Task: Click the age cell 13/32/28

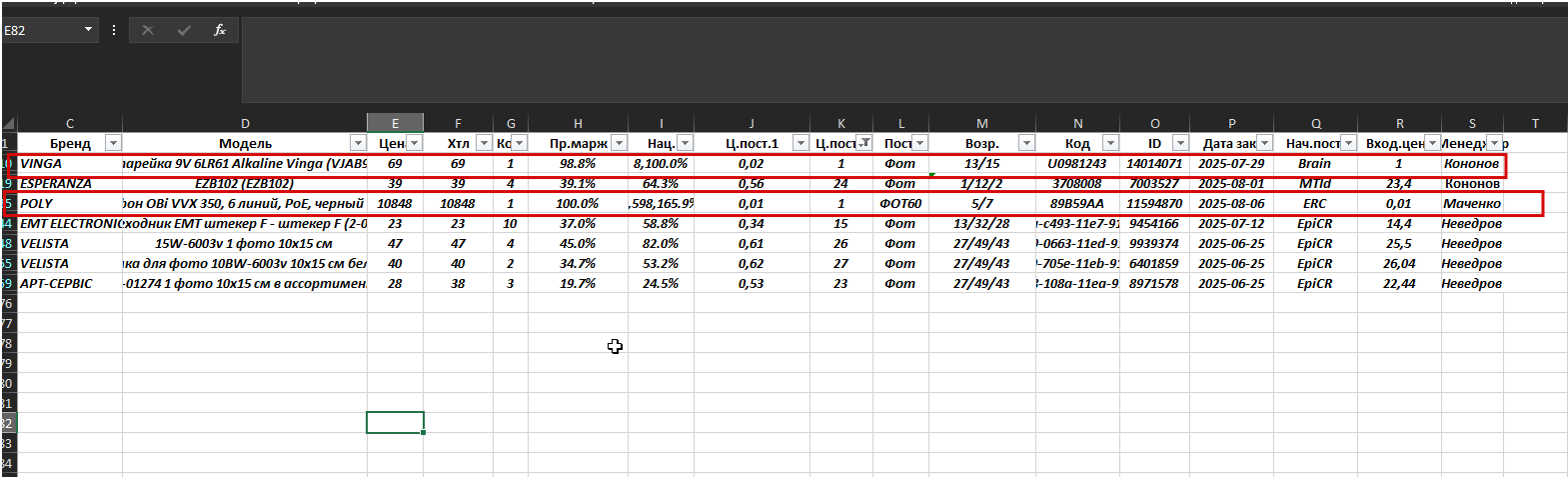Action: 982,223
